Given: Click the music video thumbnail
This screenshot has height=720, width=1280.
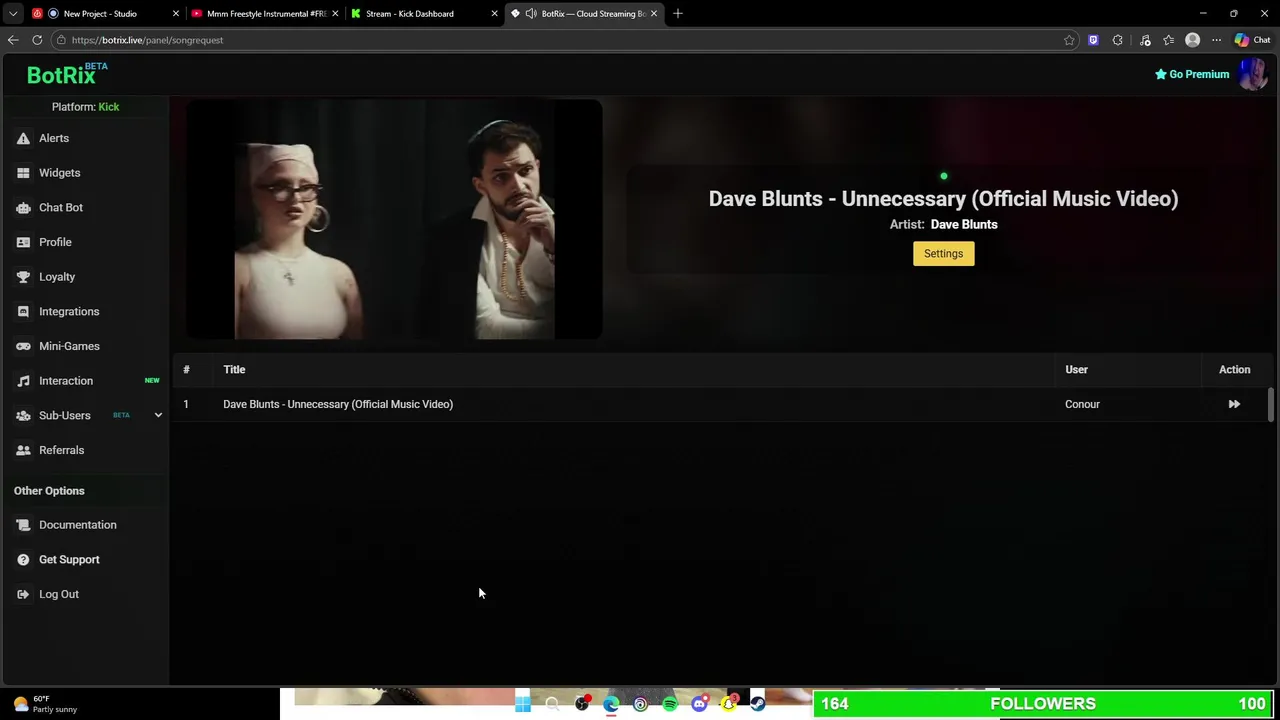Looking at the screenshot, I should point(394,220).
